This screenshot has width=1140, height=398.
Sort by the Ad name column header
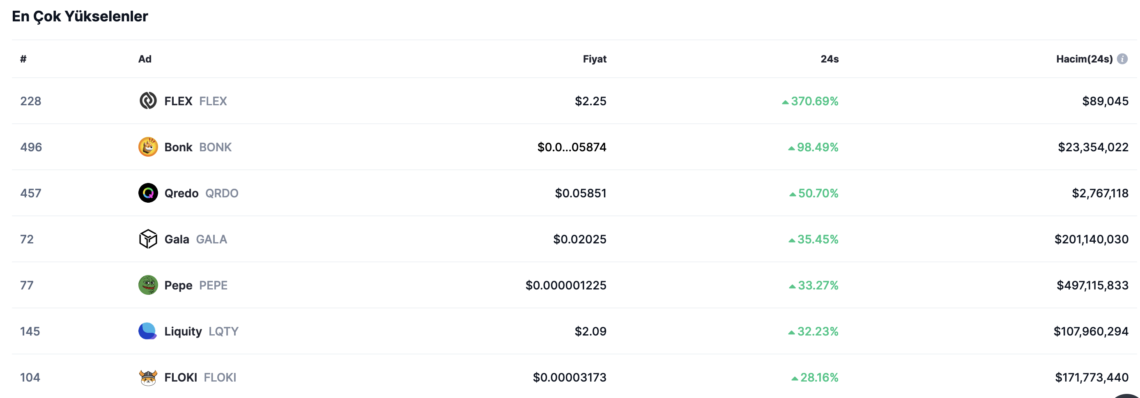(x=145, y=59)
